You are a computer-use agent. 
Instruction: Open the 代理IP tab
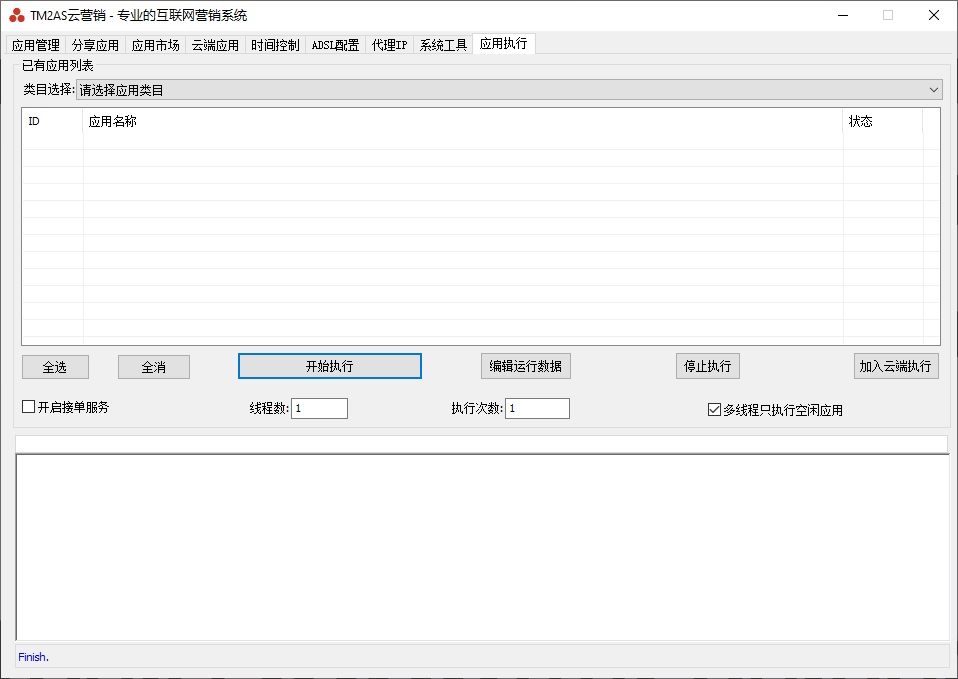[x=389, y=45]
